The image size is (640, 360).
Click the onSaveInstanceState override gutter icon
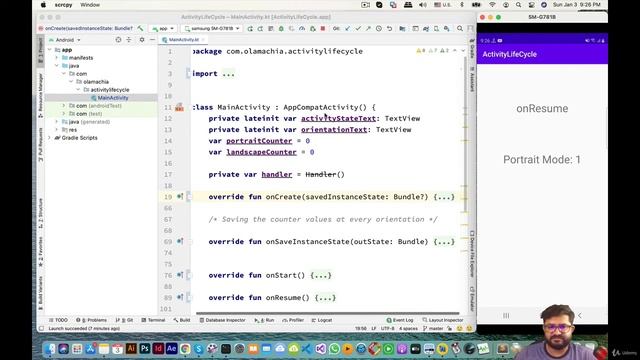(x=180, y=241)
